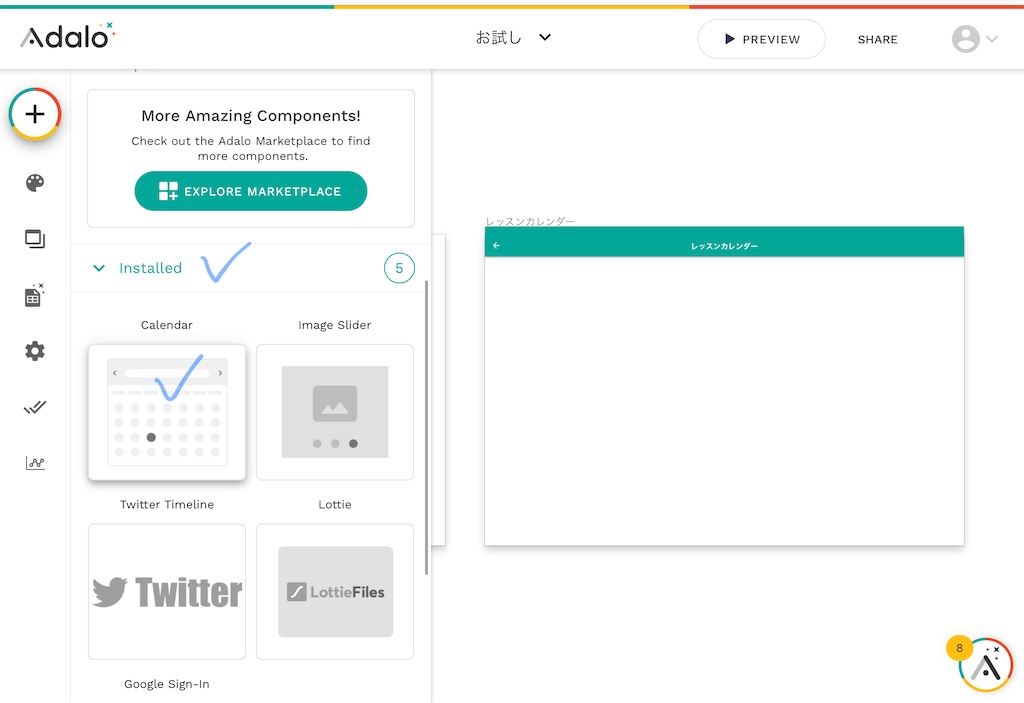Click the Image Slider label text

(334, 325)
